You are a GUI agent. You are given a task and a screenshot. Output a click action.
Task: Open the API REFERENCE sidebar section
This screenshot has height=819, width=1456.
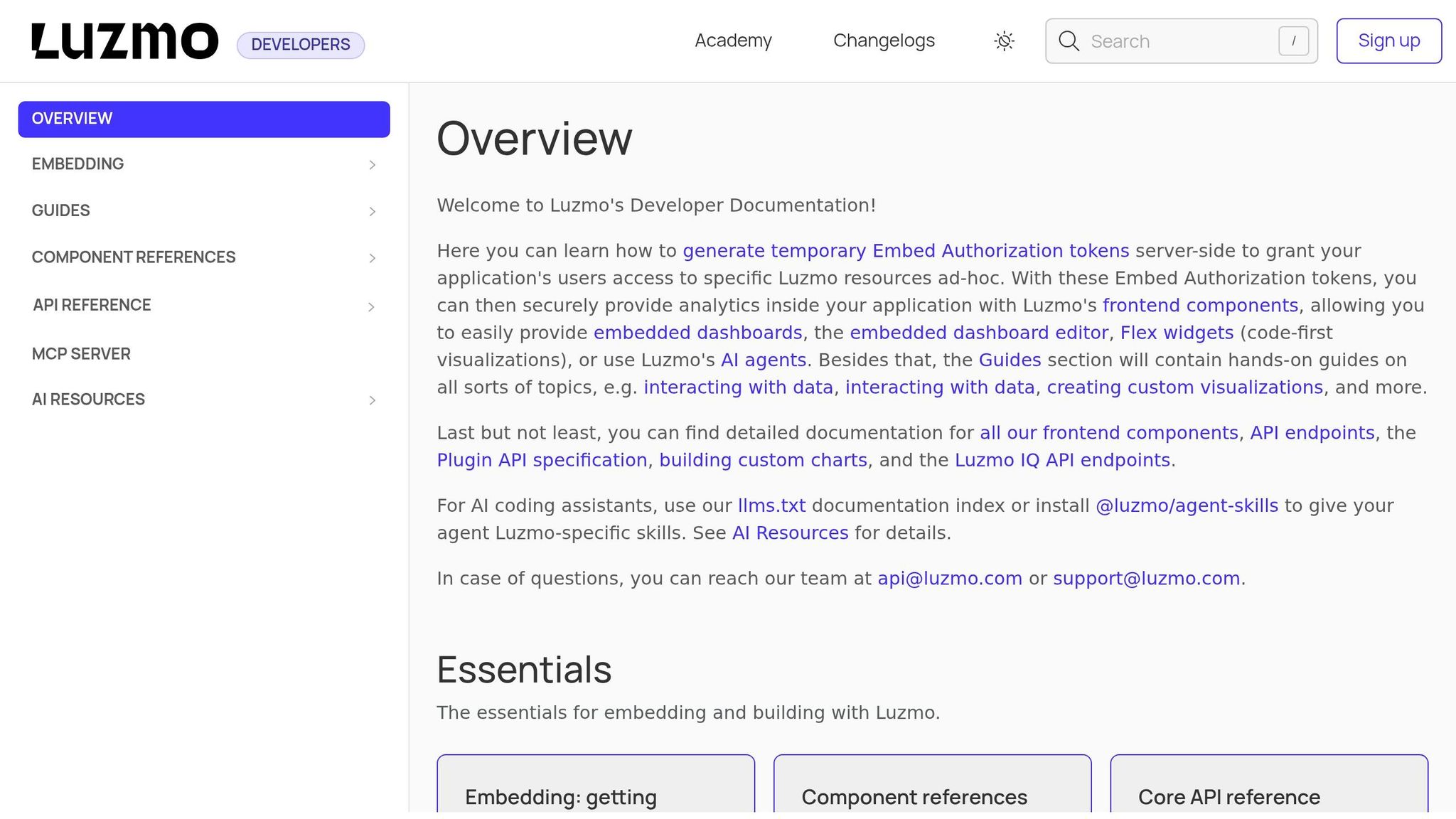click(204, 306)
